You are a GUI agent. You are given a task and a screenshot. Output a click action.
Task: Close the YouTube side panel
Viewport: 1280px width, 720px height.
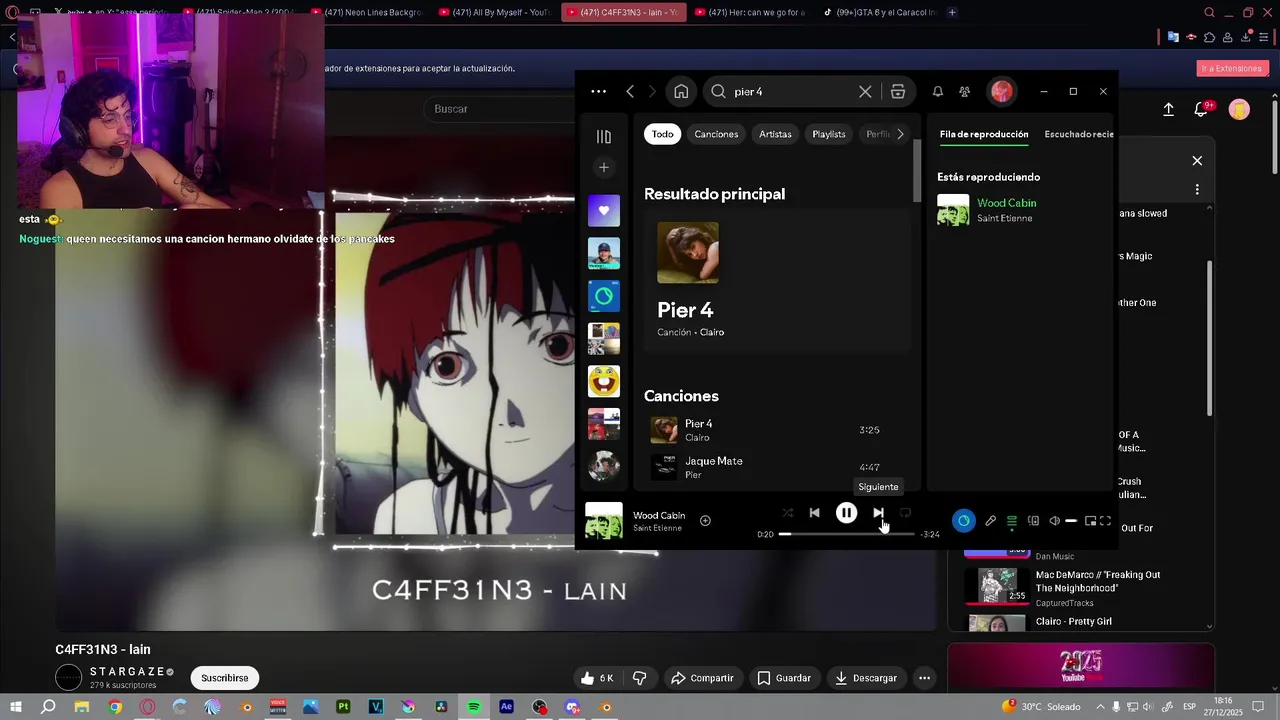pos(1197,161)
